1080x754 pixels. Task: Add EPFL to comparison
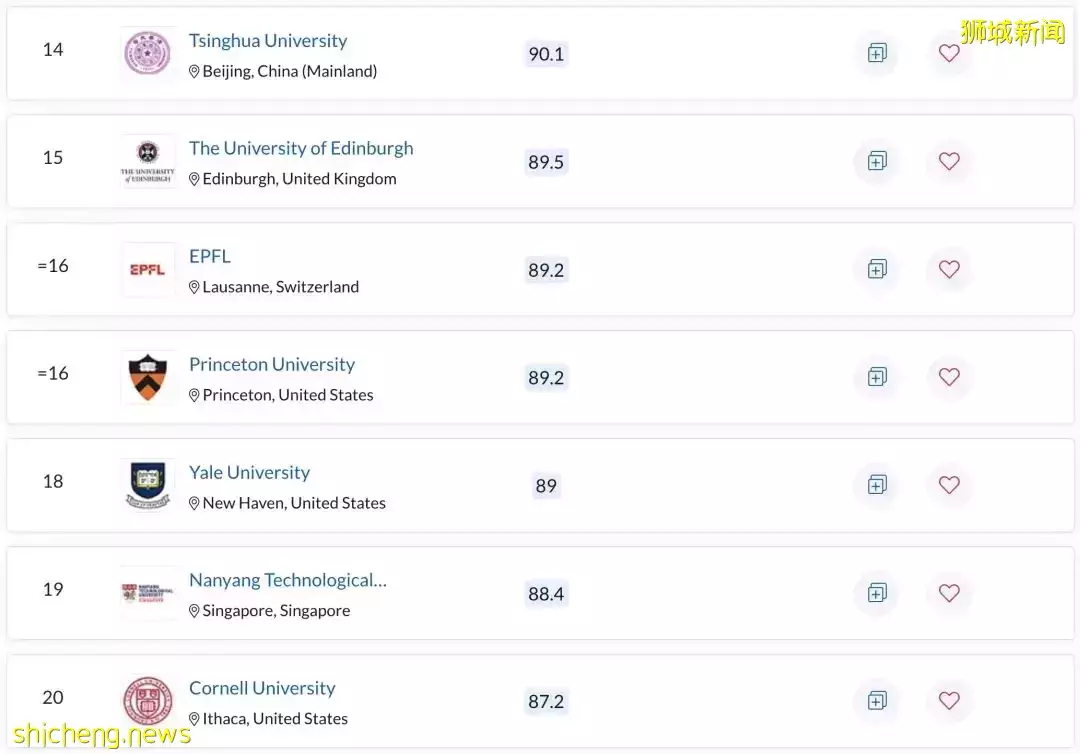tap(877, 269)
